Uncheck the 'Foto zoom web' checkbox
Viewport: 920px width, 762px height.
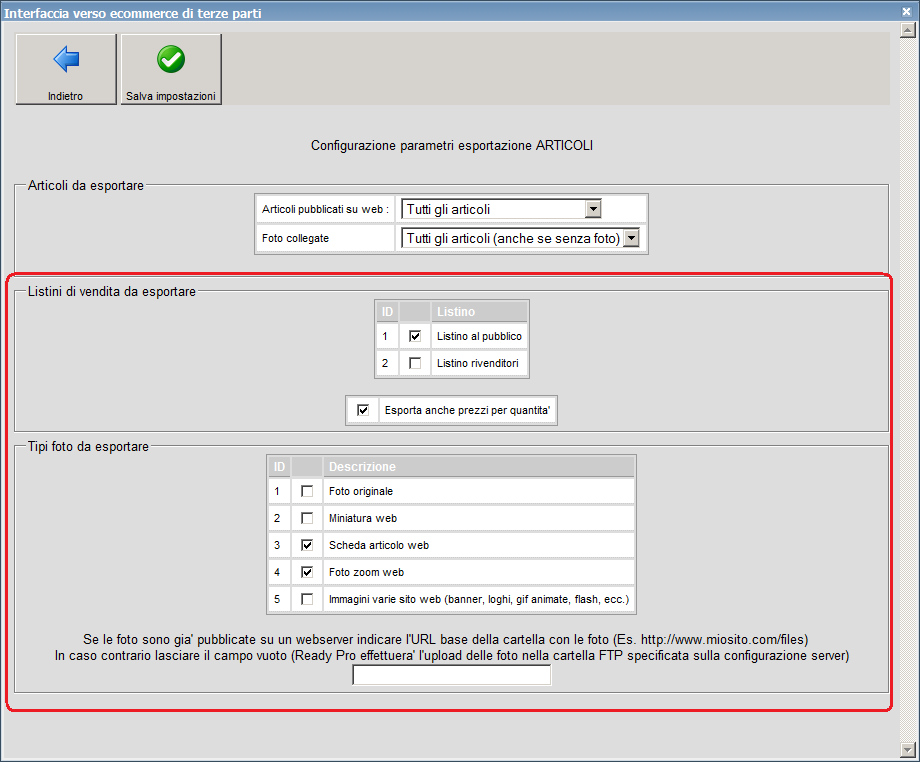(x=307, y=572)
